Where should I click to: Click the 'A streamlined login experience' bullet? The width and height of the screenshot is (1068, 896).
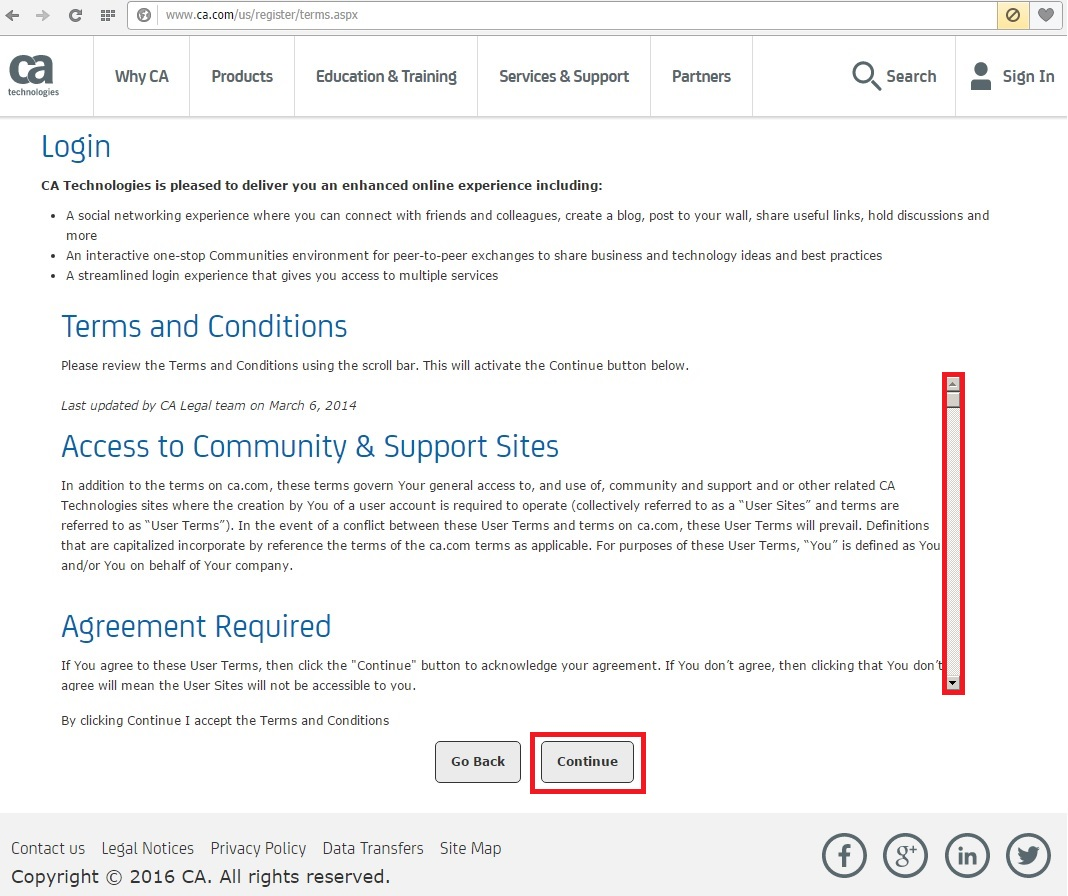click(x=282, y=276)
